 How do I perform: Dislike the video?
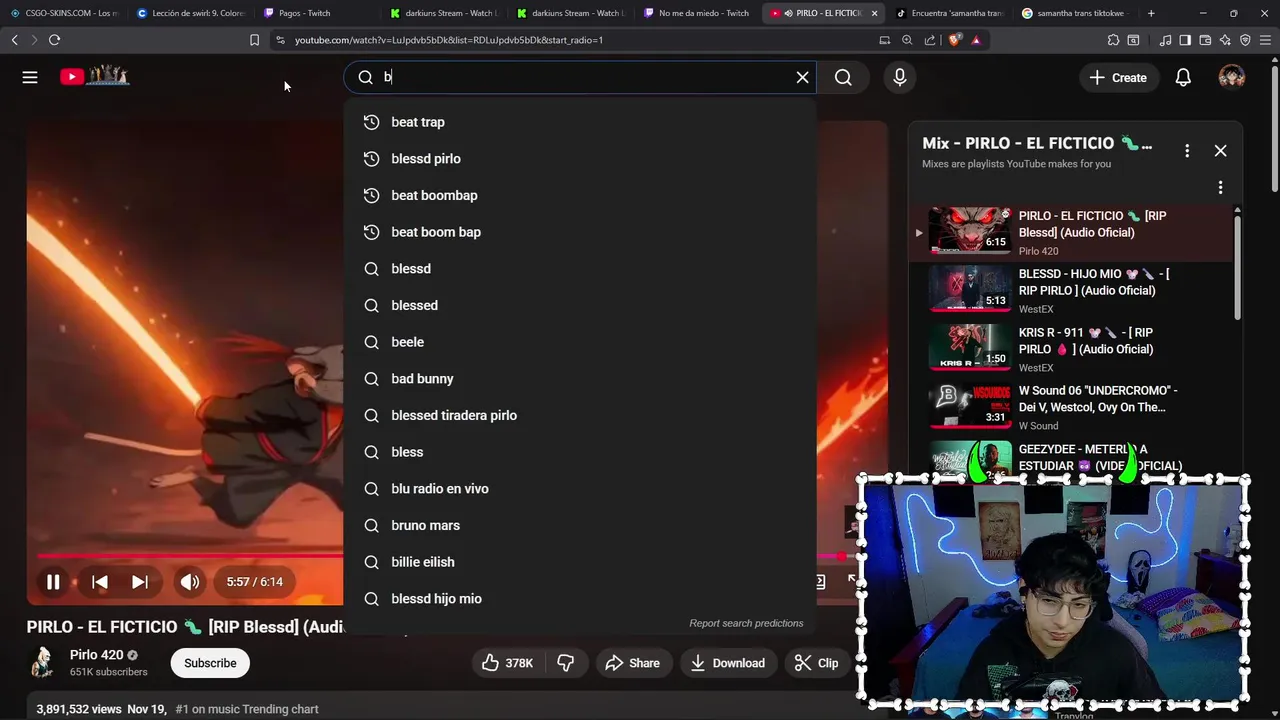[566, 663]
